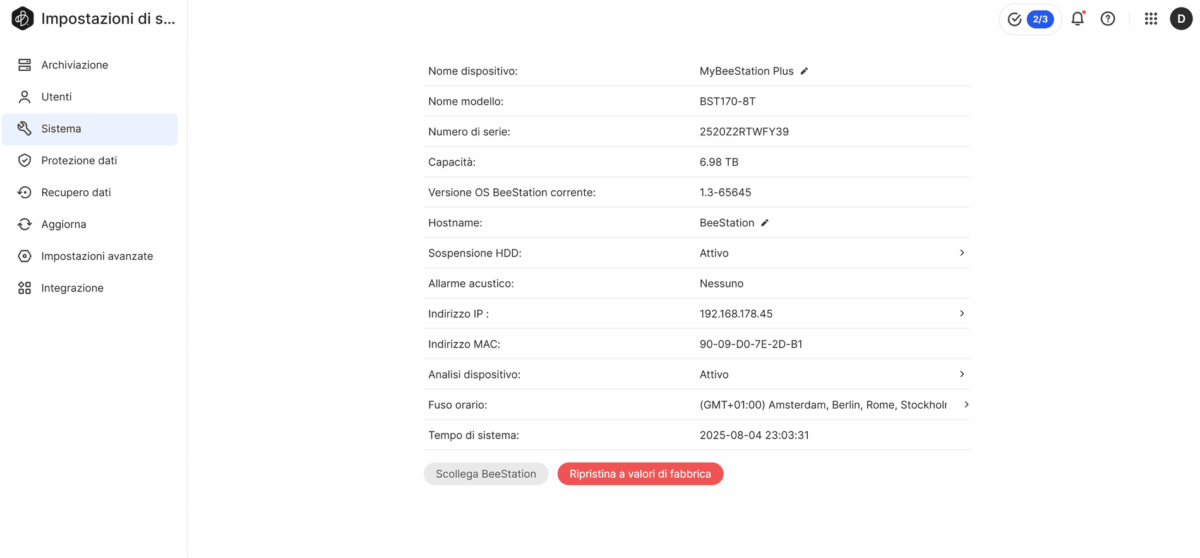Click the OS version 1.3-65645
This screenshot has width=1200, height=558.
pyautogui.click(x=725, y=192)
